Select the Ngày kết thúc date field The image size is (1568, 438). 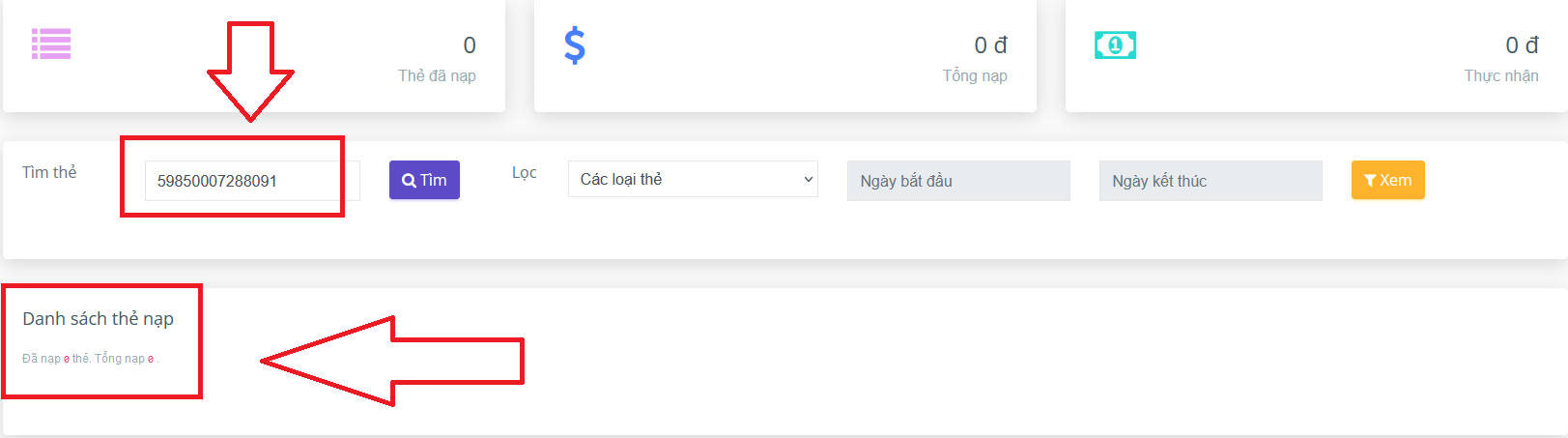tap(1211, 181)
